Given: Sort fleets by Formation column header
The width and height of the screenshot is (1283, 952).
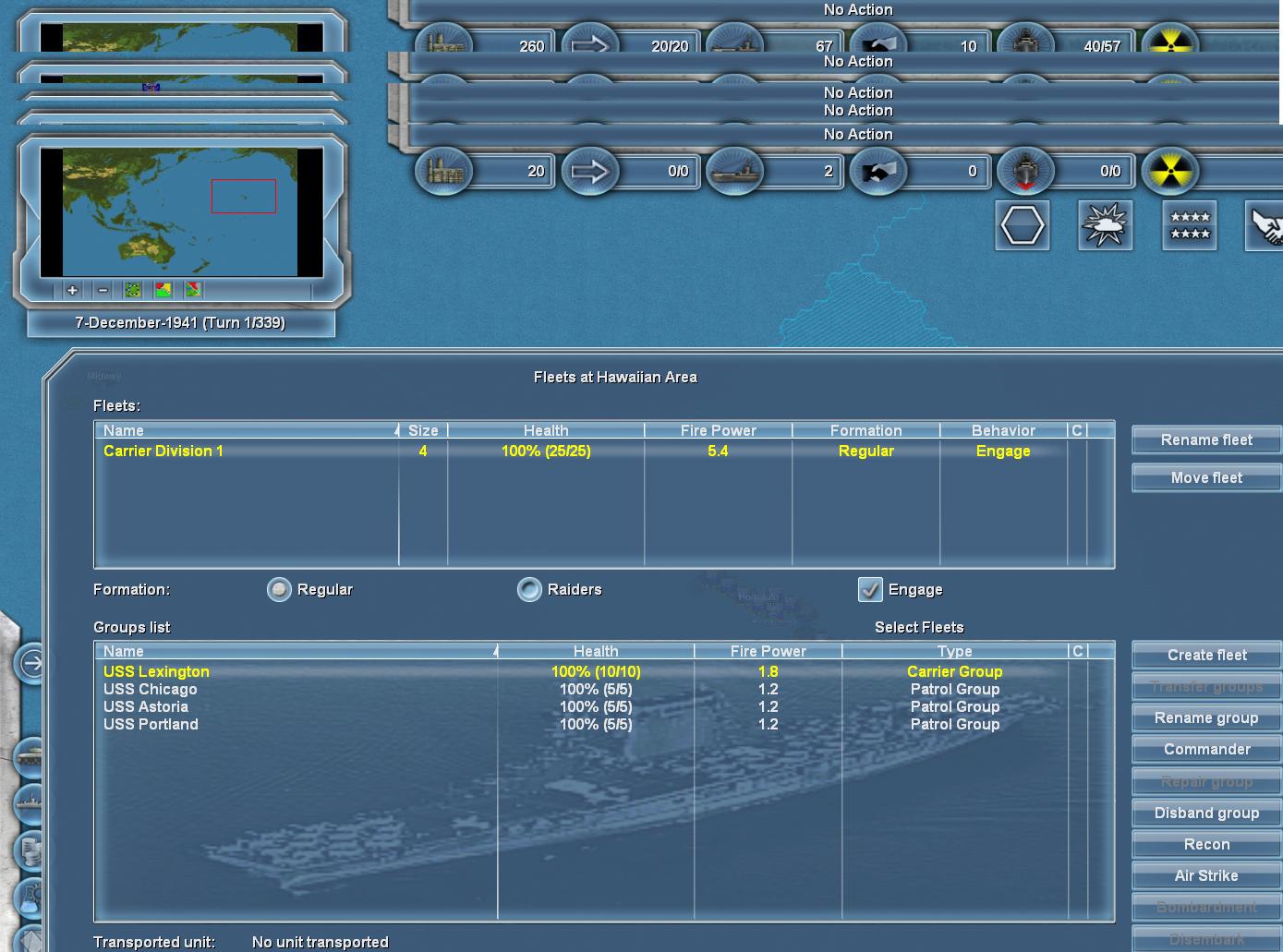Looking at the screenshot, I should [x=866, y=430].
